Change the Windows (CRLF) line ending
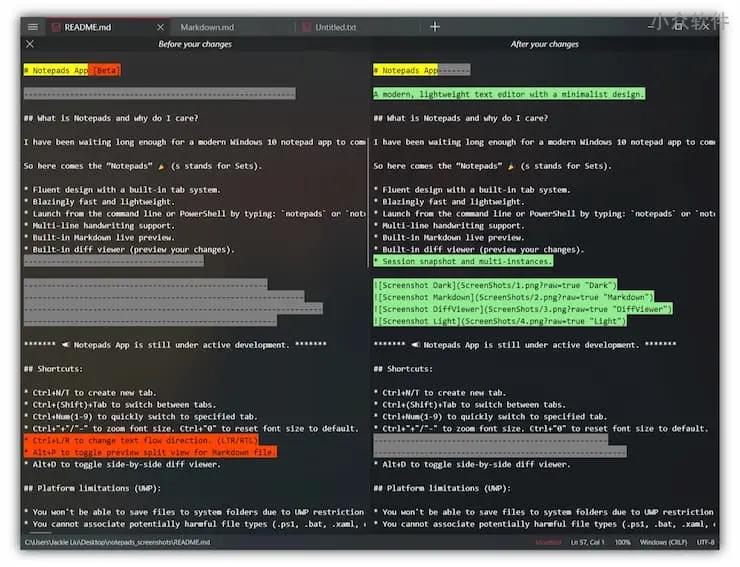The width and height of the screenshot is (740, 567). [664, 542]
